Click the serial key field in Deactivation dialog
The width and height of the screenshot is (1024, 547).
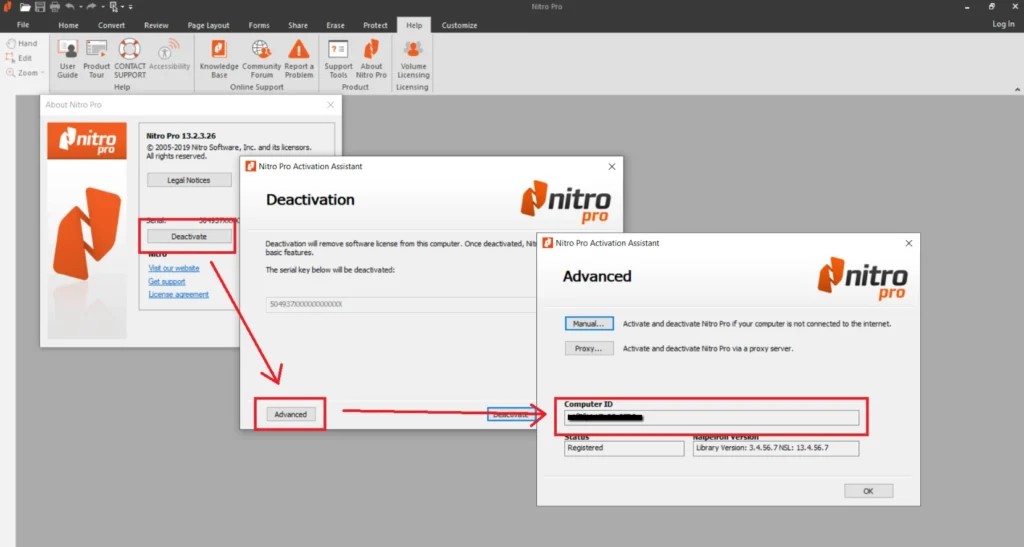(x=401, y=304)
